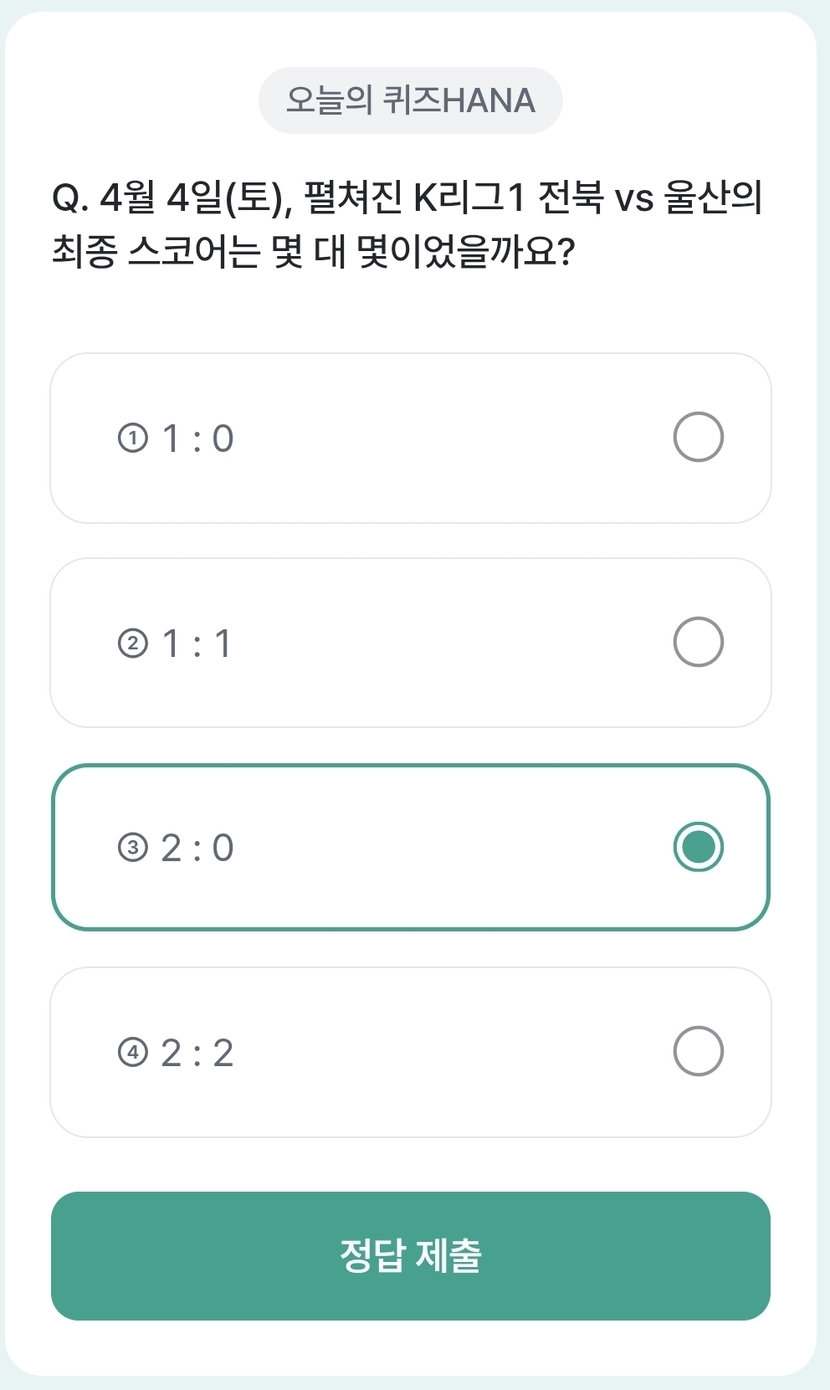Tap the circled number ④ icon
This screenshot has width=830, height=1390.
pos(132,1053)
